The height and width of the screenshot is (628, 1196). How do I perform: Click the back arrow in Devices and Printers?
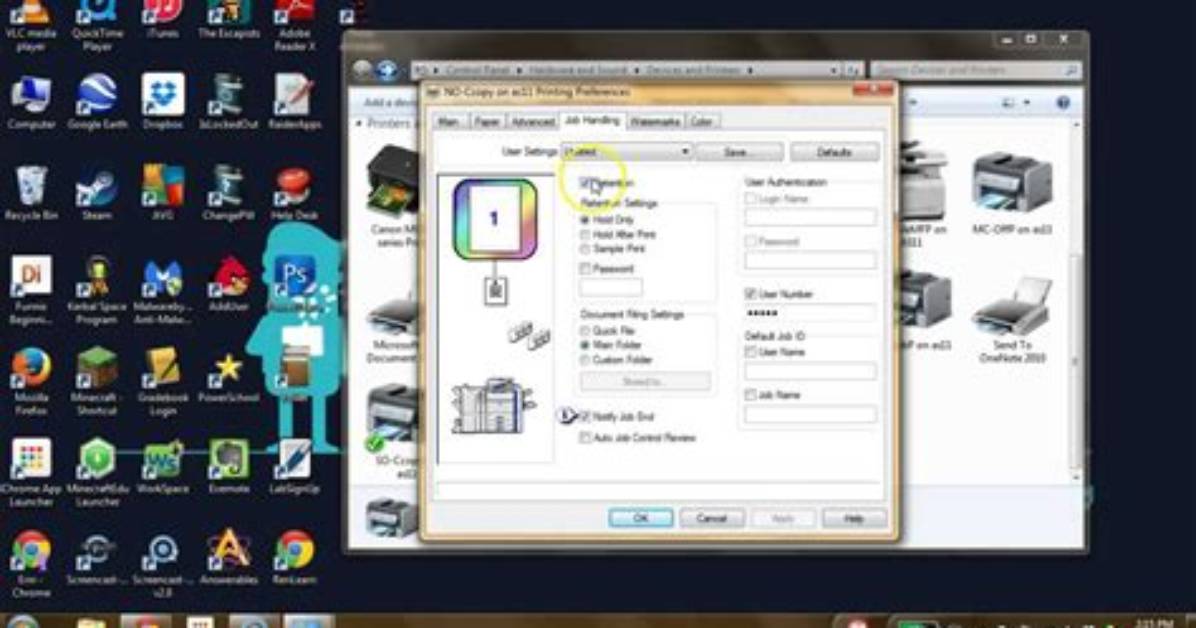point(363,70)
